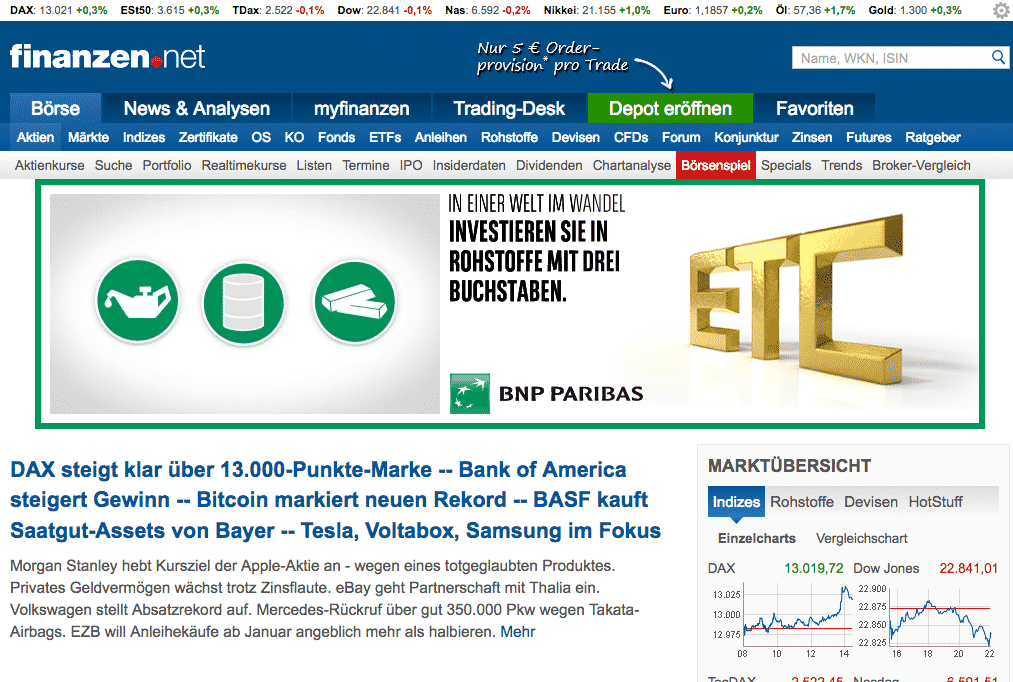Viewport: 1013px width, 682px height.
Task: Switch to Vergleichschart view
Action: click(x=862, y=539)
